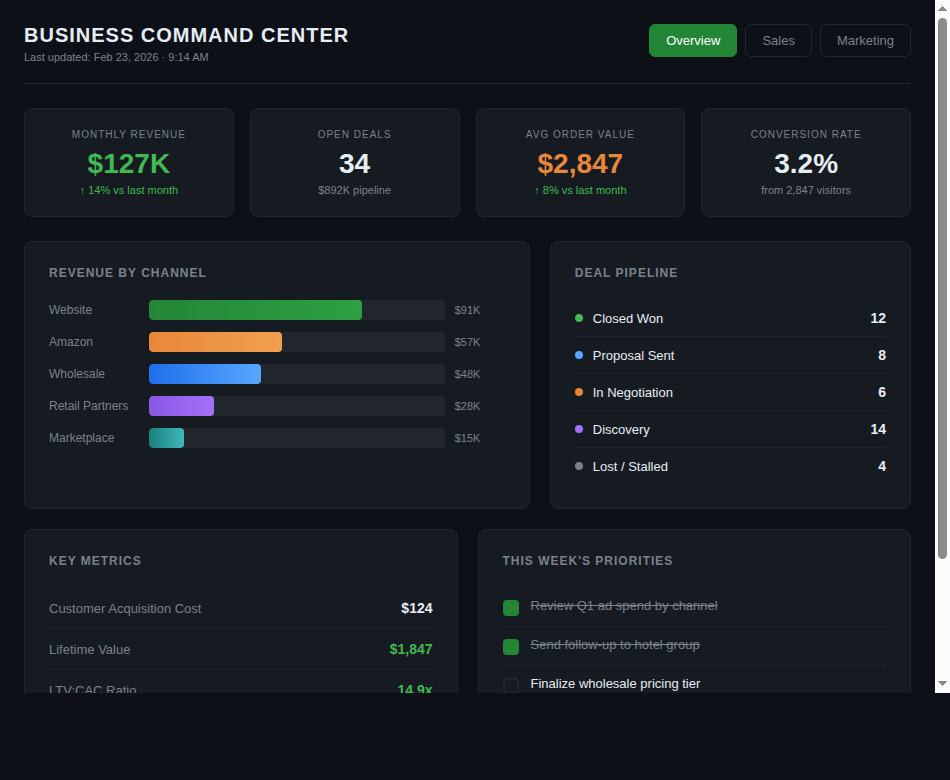Click the Open Deals stat card
950x780 pixels.
pyautogui.click(x=354, y=162)
